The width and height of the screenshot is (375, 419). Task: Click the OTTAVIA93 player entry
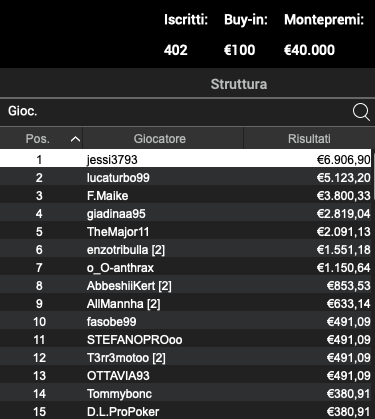pyautogui.click(x=185, y=375)
